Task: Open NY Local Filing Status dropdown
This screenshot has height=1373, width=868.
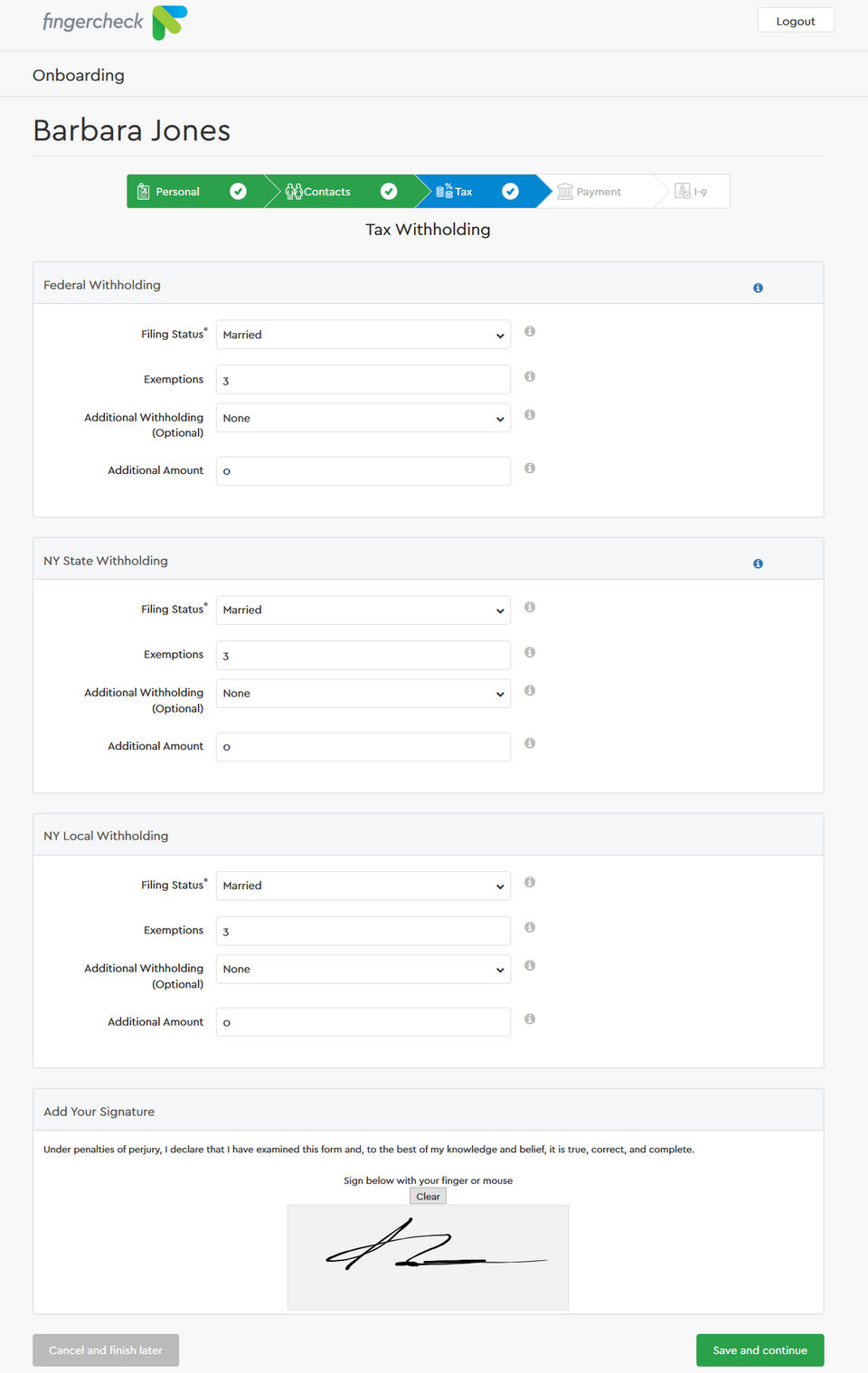Action: (363, 885)
